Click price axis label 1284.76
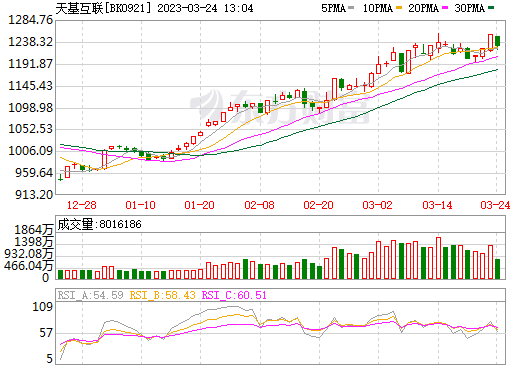The height and width of the screenshot is (365, 520). point(30,20)
